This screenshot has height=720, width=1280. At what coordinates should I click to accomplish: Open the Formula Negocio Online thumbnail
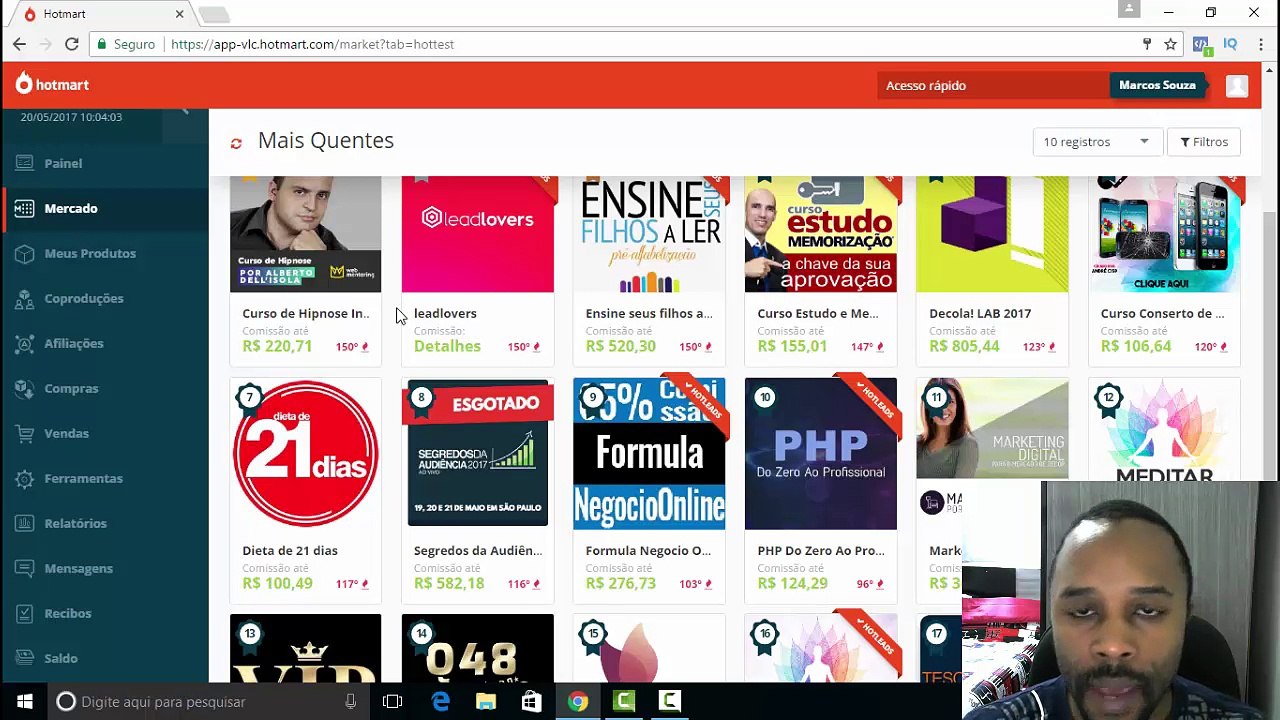click(x=649, y=453)
